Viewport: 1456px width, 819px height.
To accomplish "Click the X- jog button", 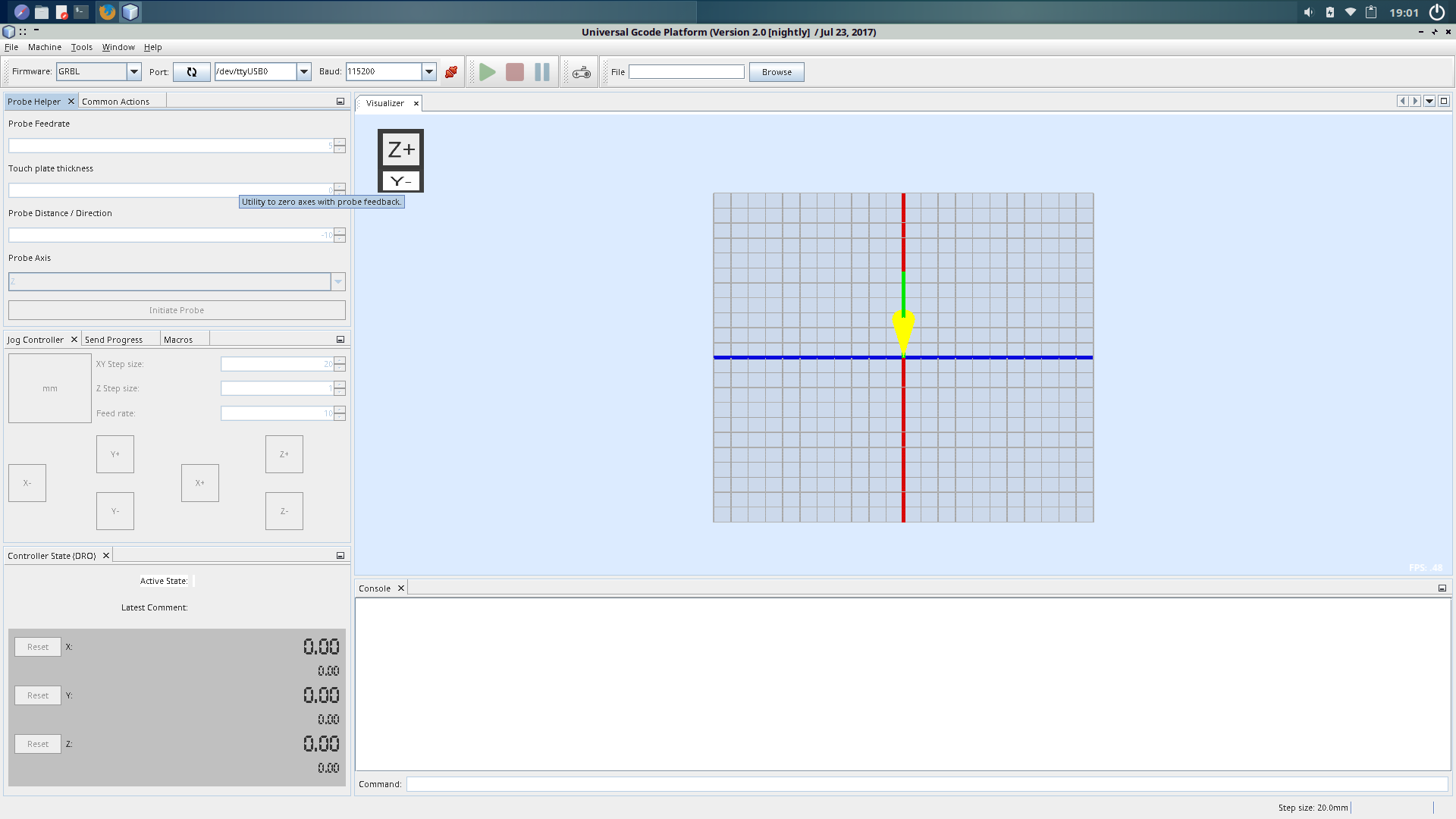I will click(x=27, y=483).
